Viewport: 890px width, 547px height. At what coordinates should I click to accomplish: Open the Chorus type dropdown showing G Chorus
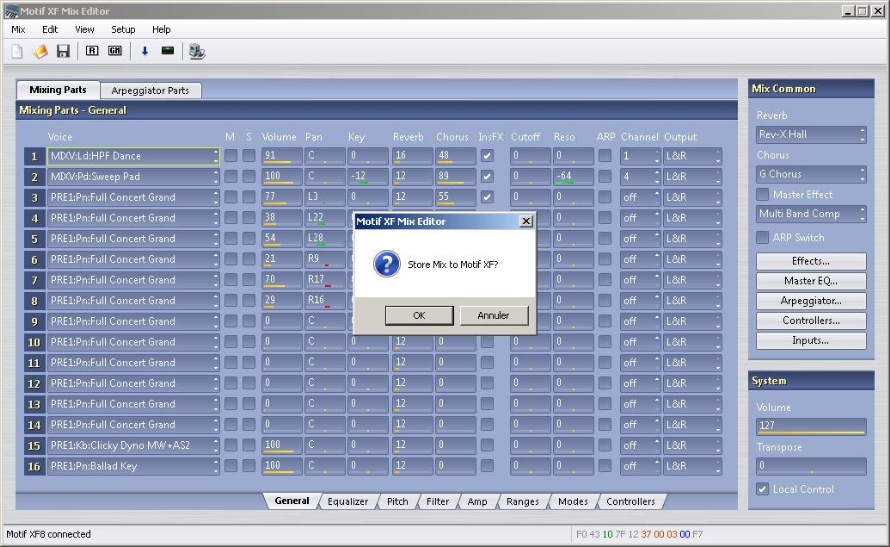coord(811,174)
